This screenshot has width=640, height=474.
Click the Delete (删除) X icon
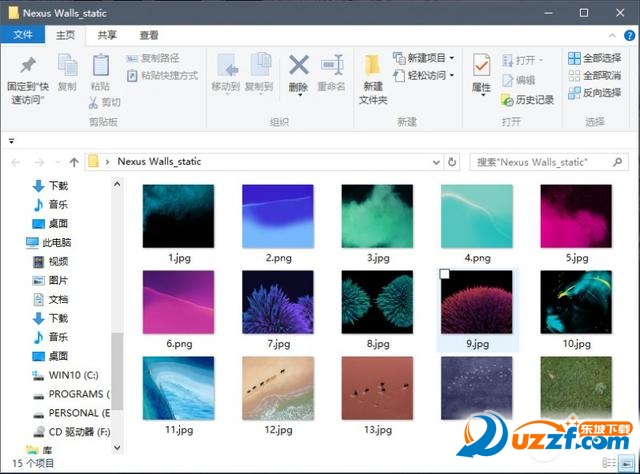299,65
